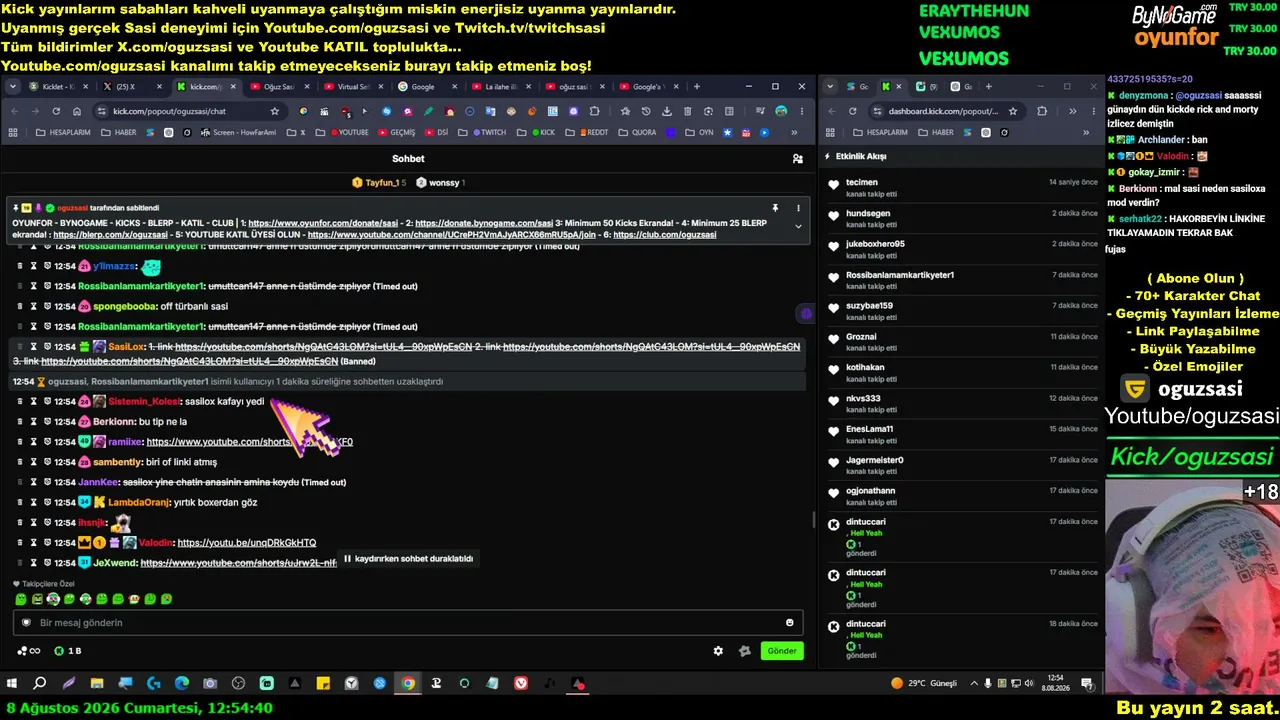Screen dimensions: 1280x720
Task: Open the volume control in system tray
Action: click(1030, 683)
